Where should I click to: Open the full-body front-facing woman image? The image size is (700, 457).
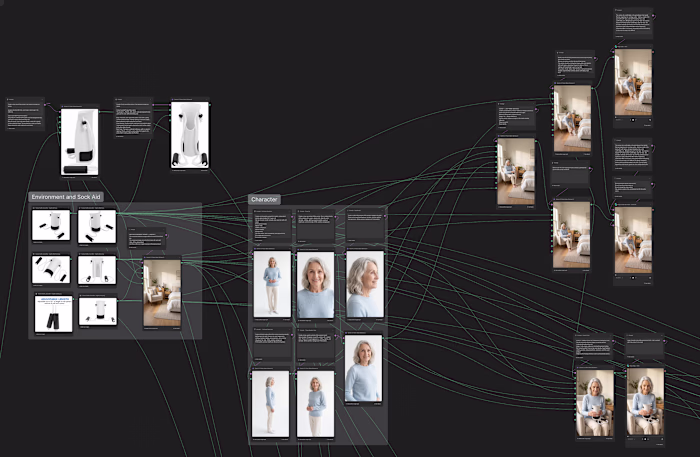pos(272,284)
